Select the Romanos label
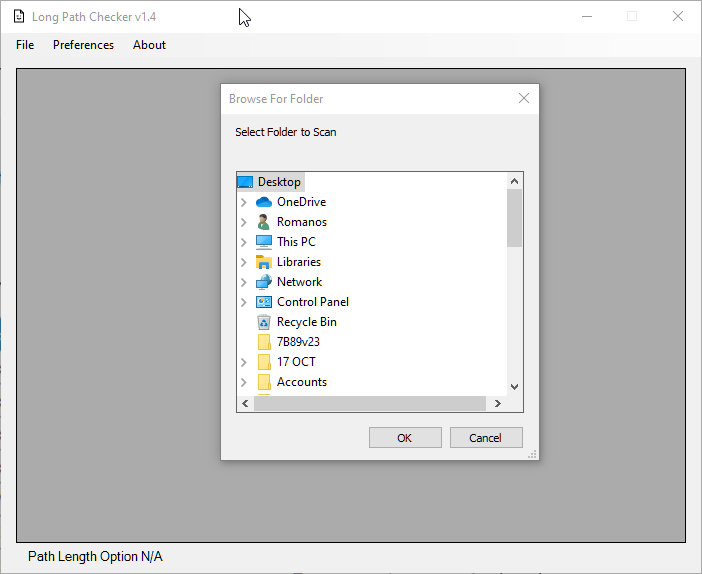Screen dimensions: 702x574 pos(302,222)
